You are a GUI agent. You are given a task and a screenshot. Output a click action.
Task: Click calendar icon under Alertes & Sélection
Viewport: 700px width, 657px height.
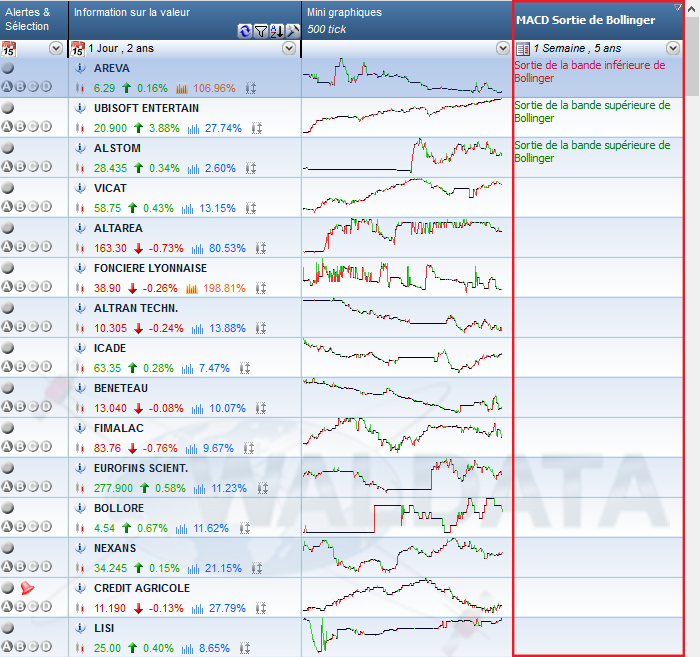[x=8, y=48]
